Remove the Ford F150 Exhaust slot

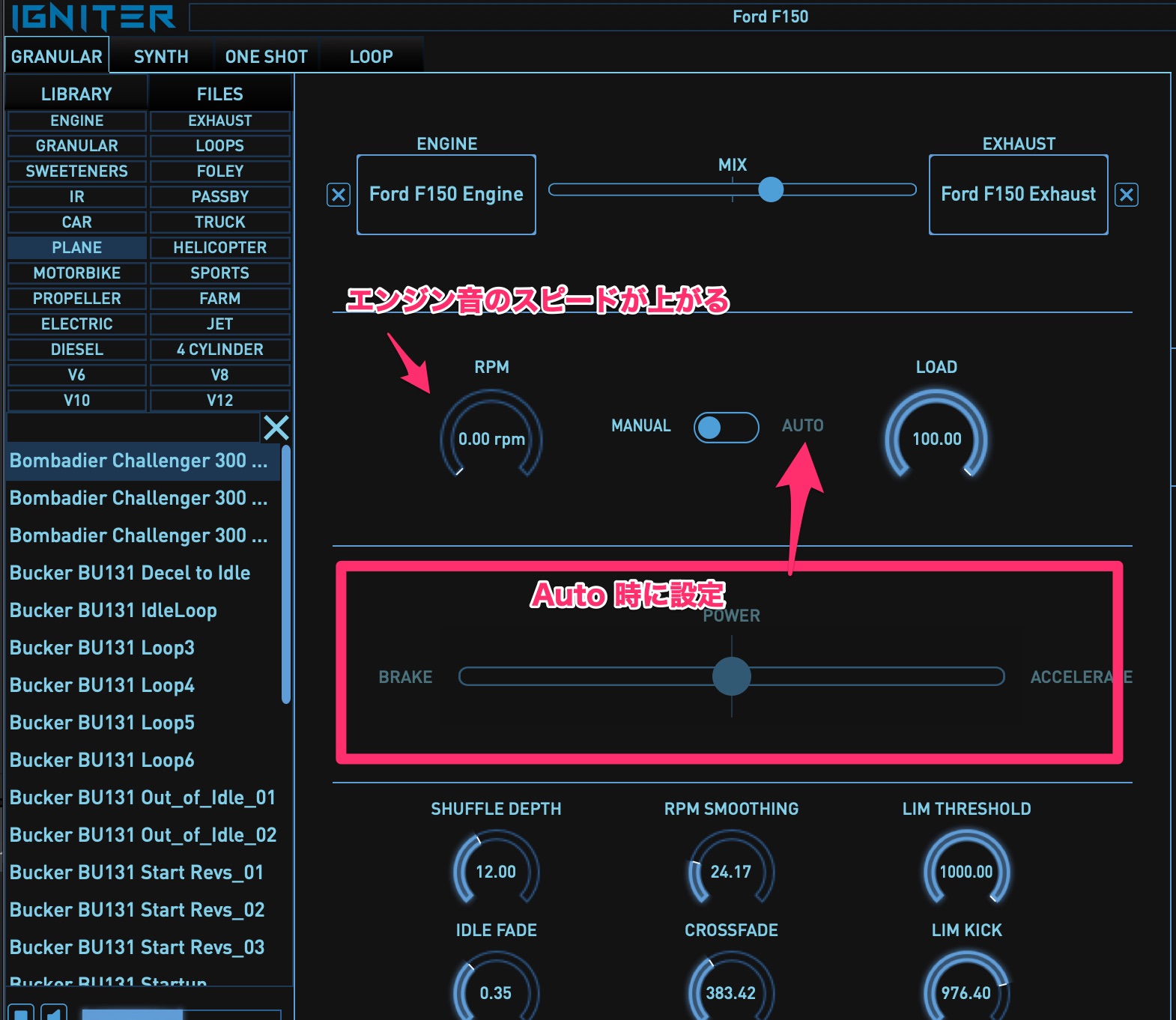(x=1127, y=195)
